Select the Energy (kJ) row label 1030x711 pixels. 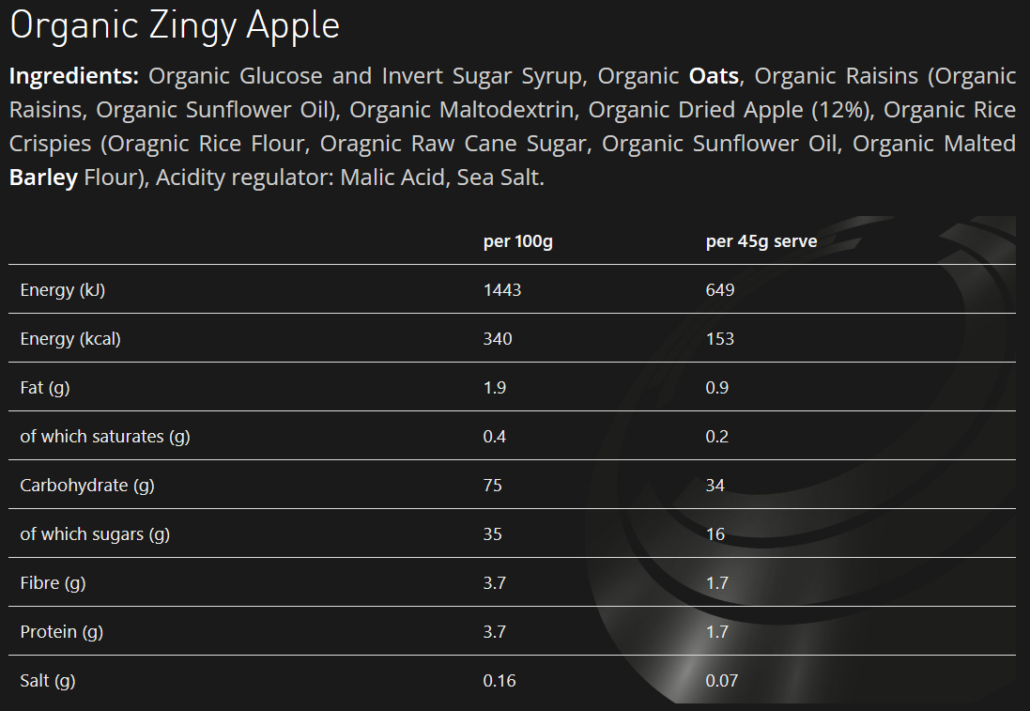(63, 290)
